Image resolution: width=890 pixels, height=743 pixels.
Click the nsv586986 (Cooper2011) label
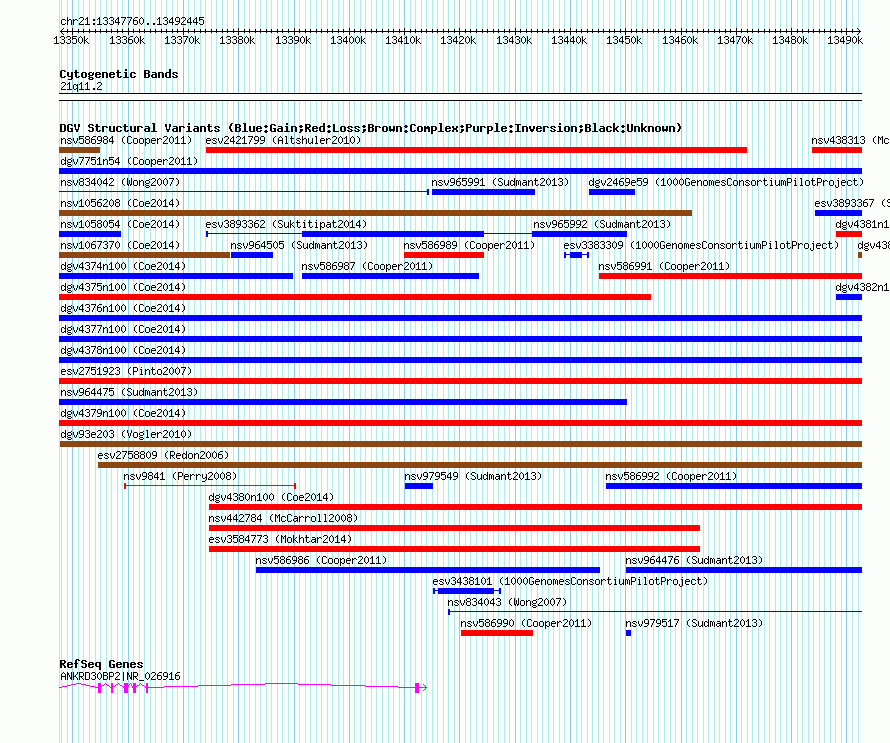321,560
